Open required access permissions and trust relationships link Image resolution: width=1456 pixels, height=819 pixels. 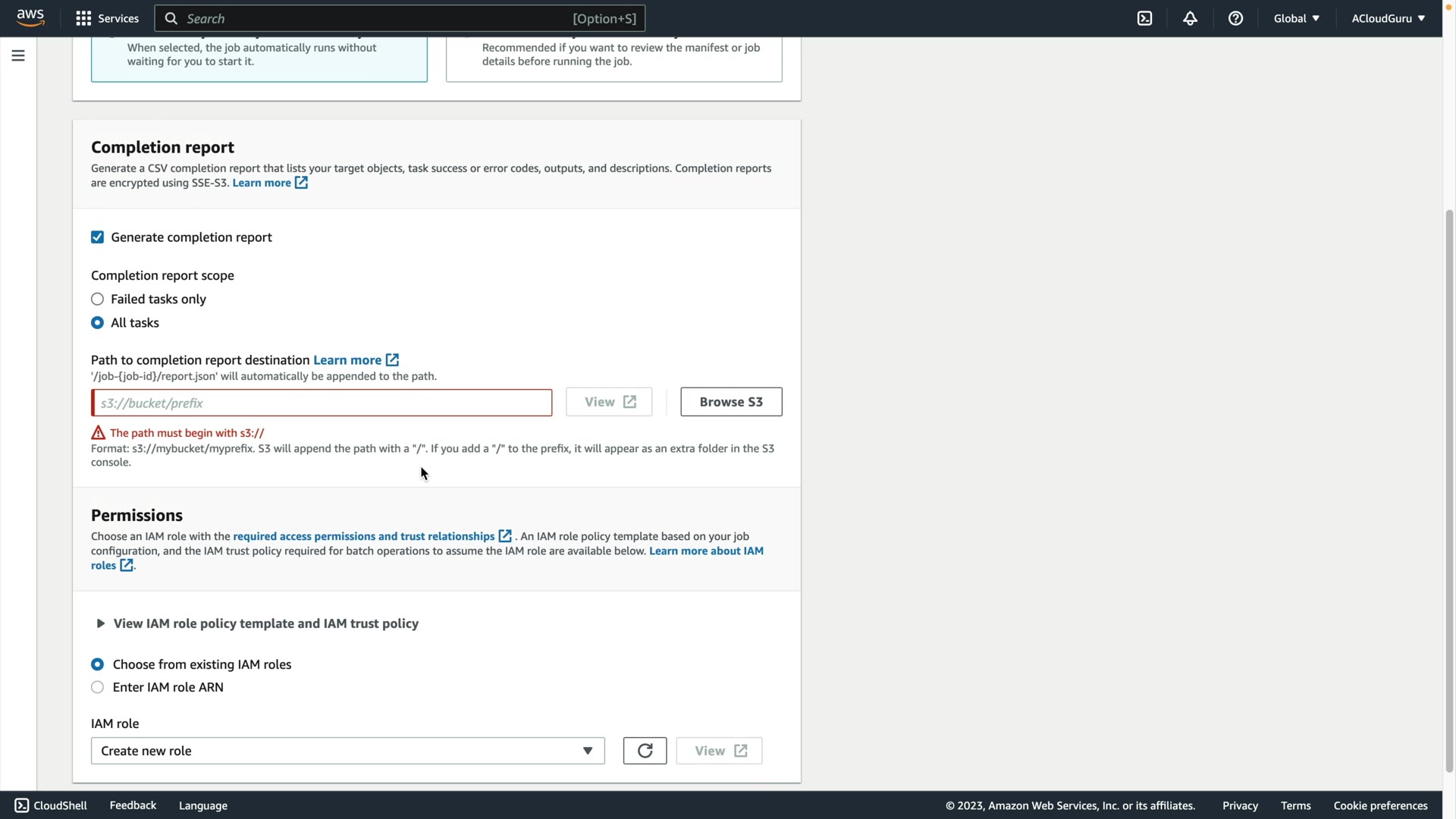[364, 536]
